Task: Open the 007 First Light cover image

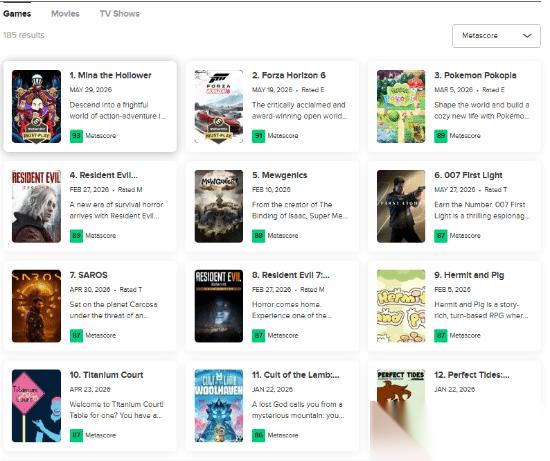Action: tap(401, 206)
